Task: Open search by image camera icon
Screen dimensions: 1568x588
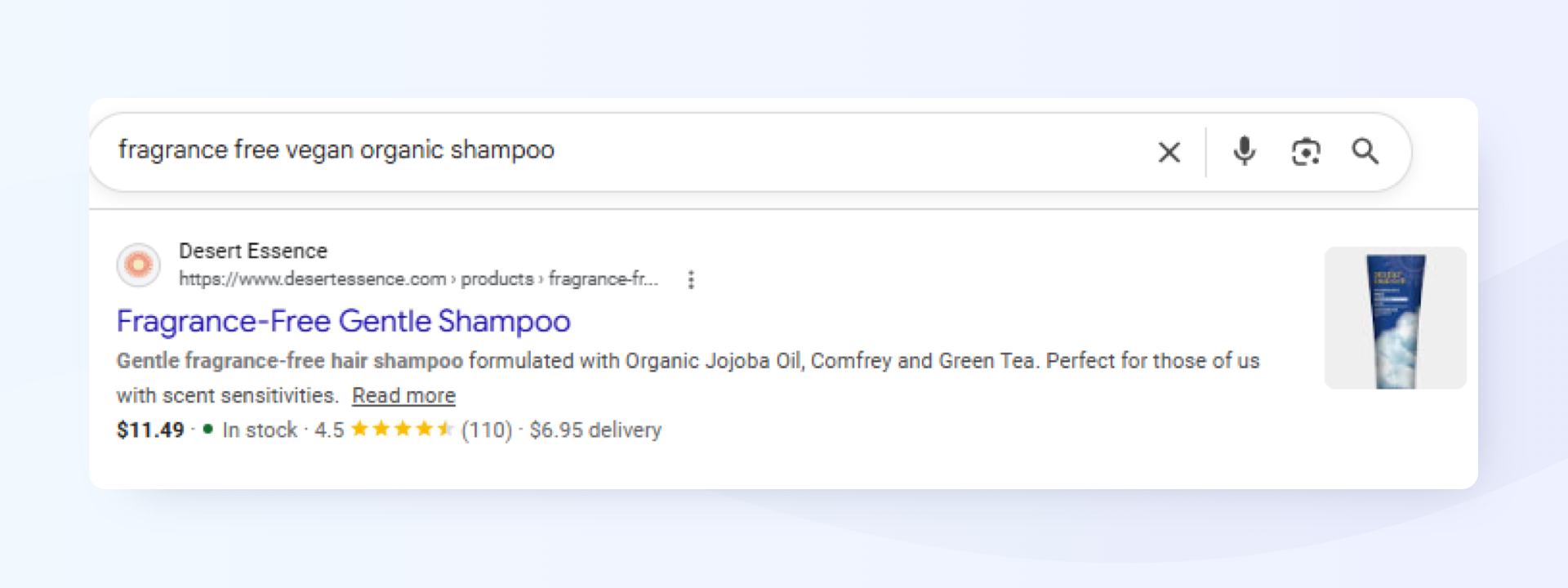Action: (x=1305, y=152)
